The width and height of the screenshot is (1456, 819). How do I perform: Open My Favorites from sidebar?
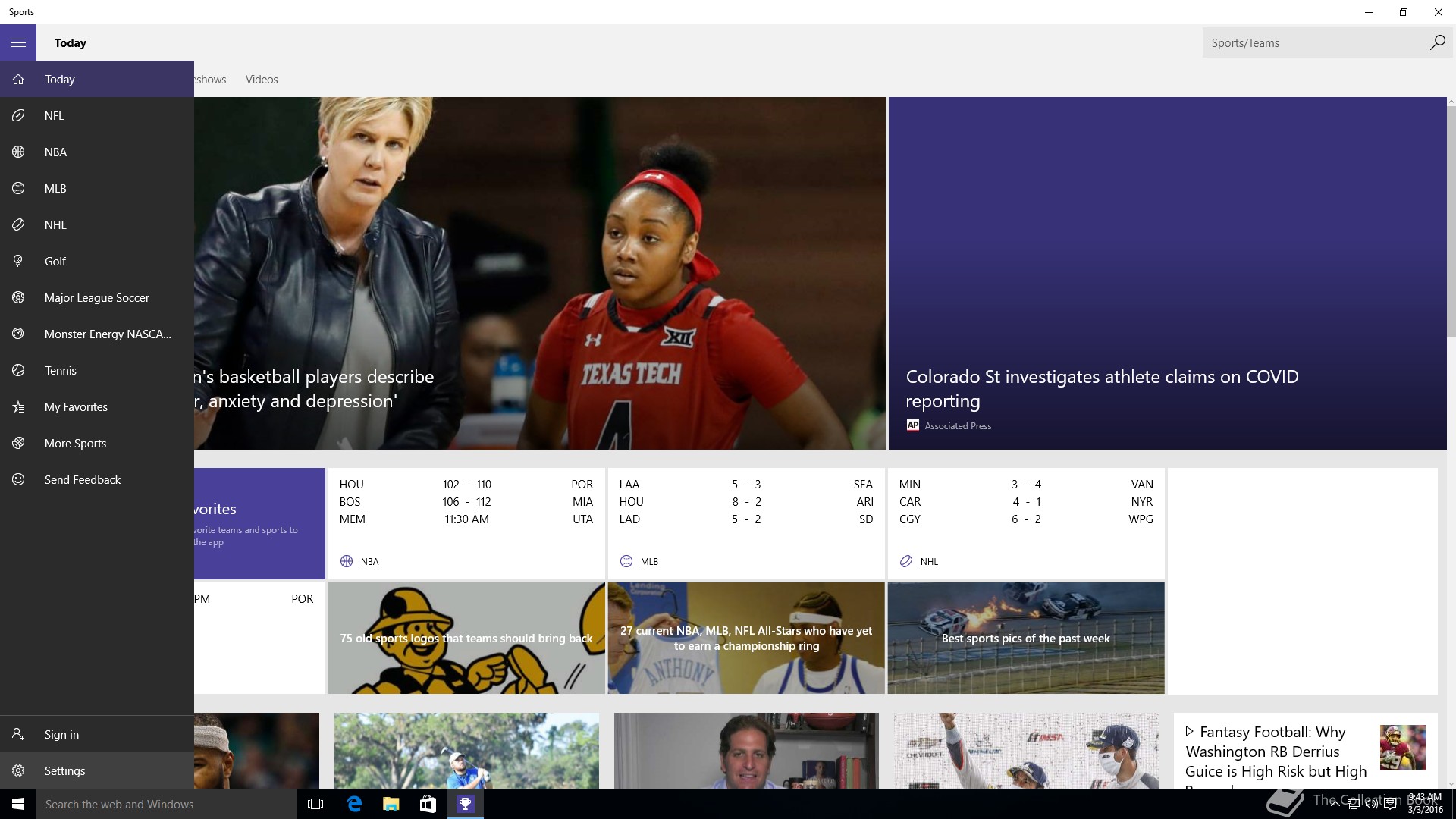[x=97, y=406]
